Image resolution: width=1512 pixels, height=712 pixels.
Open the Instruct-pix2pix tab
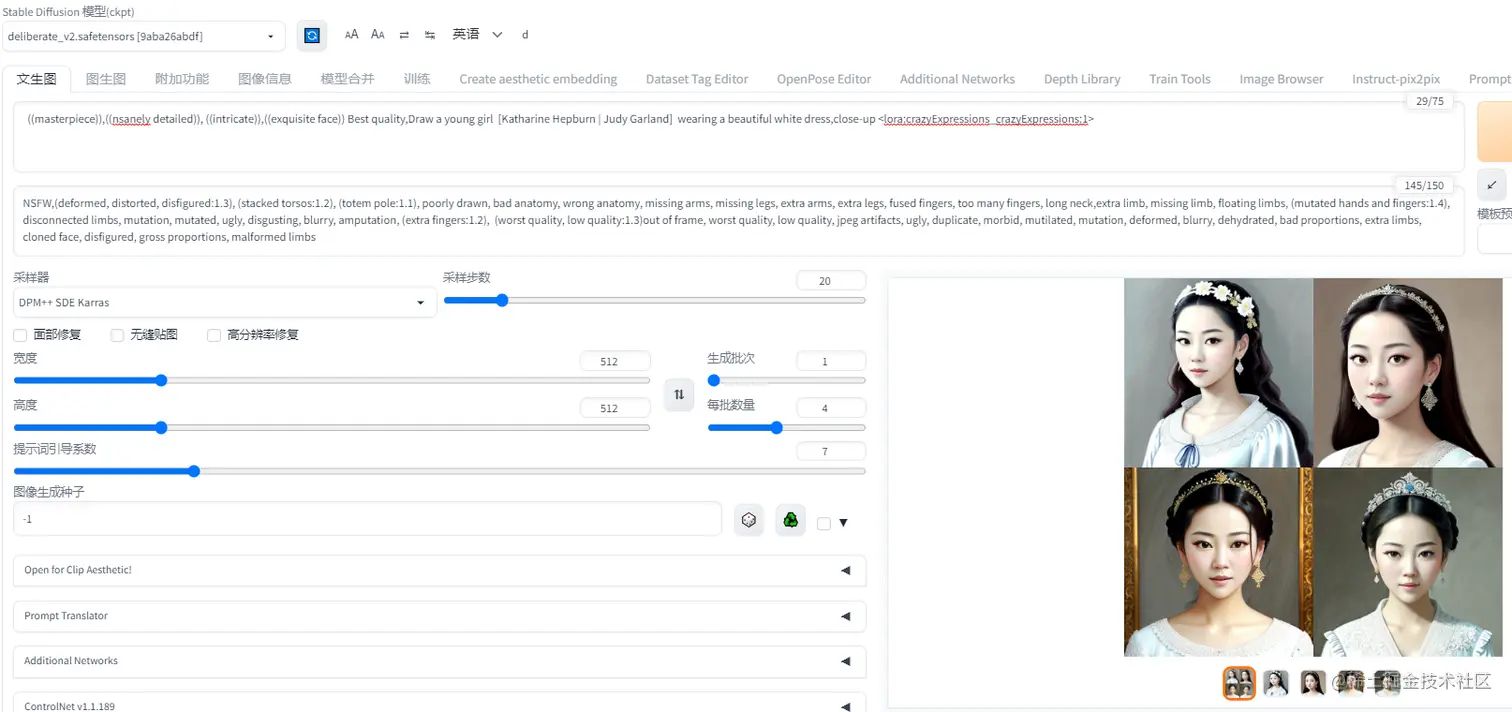pyautogui.click(x=1396, y=79)
